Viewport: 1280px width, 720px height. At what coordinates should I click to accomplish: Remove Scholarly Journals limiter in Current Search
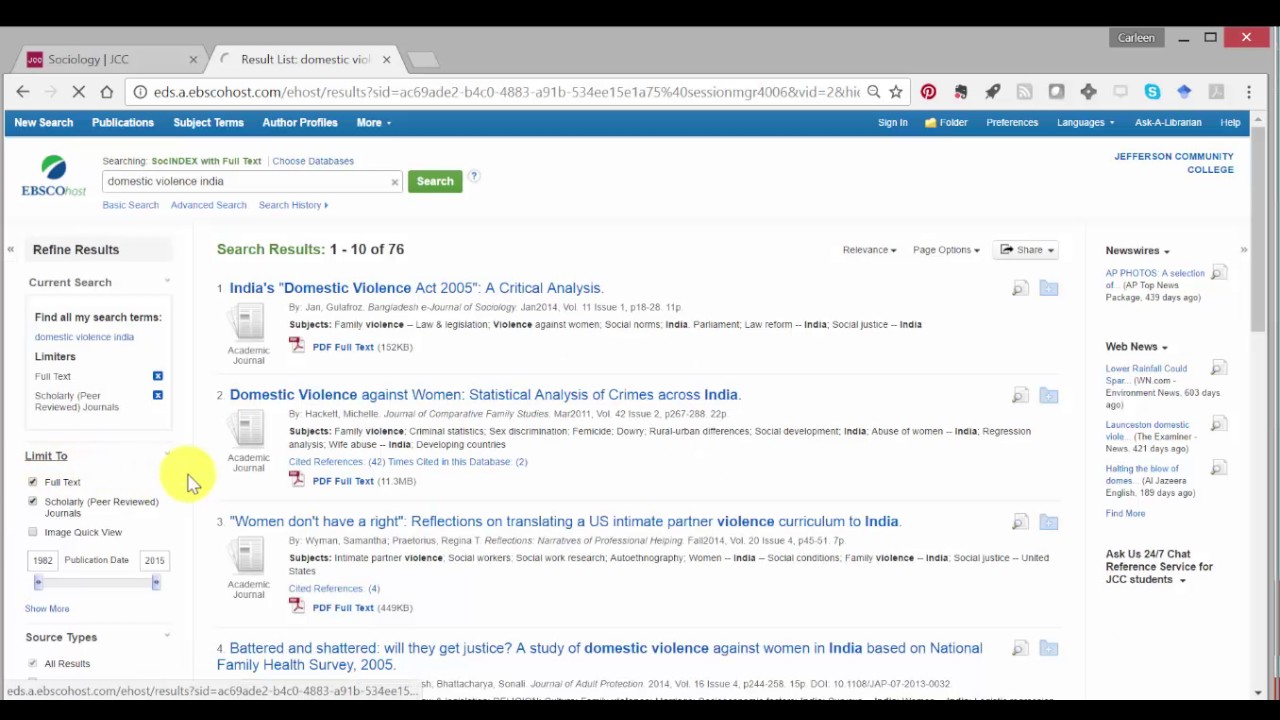click(x=157, y=395)
